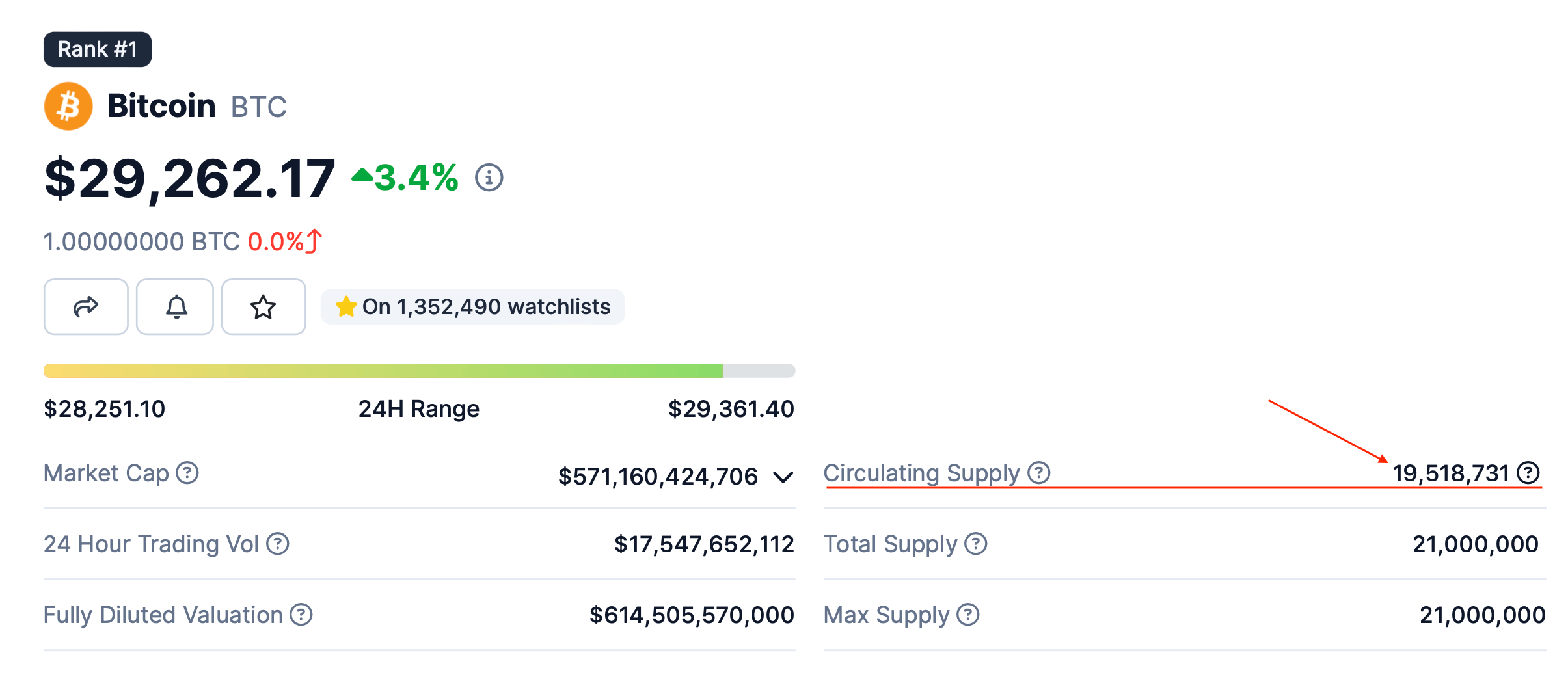Open Market Cap help question icon

click(x=187, y=473)
